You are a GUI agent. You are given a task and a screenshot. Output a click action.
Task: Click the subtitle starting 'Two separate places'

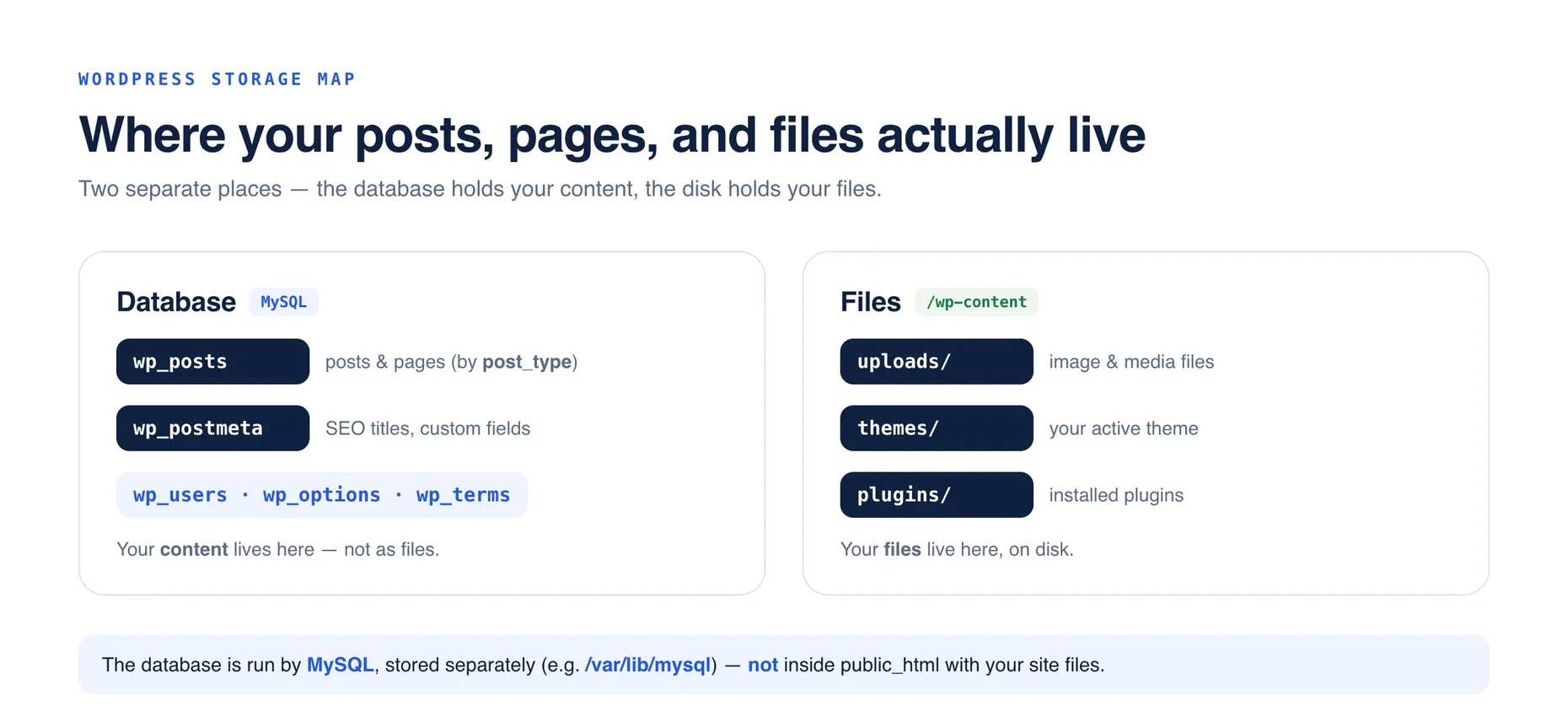(x=480, y=189)
